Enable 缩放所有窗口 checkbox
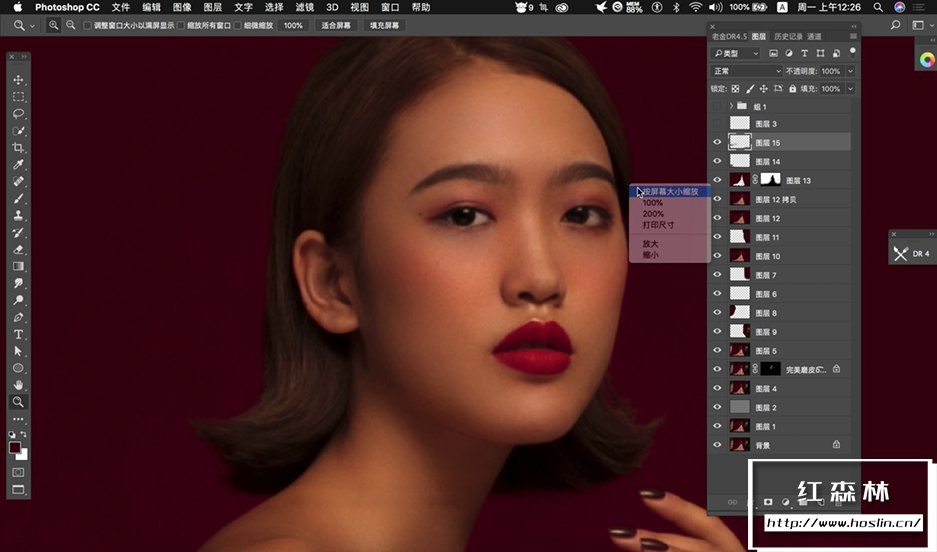The width and height of the screenshot is (937, 552). click(180, 25)
